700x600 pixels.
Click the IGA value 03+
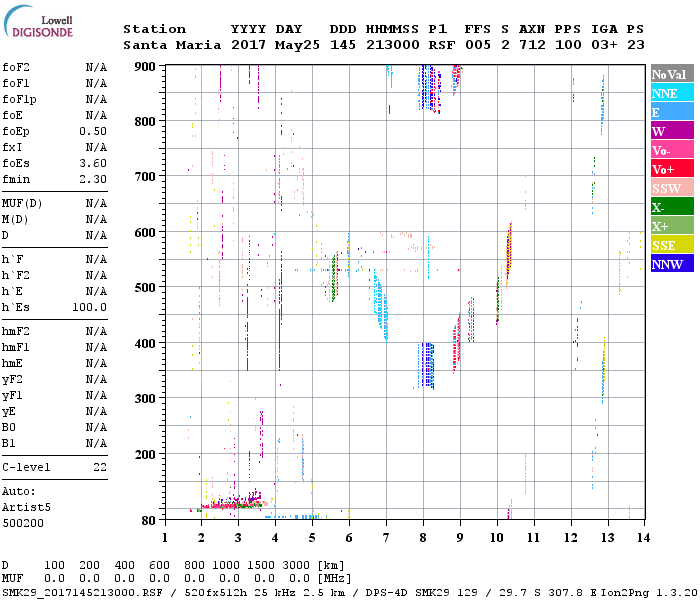click(x=604, y=45)
